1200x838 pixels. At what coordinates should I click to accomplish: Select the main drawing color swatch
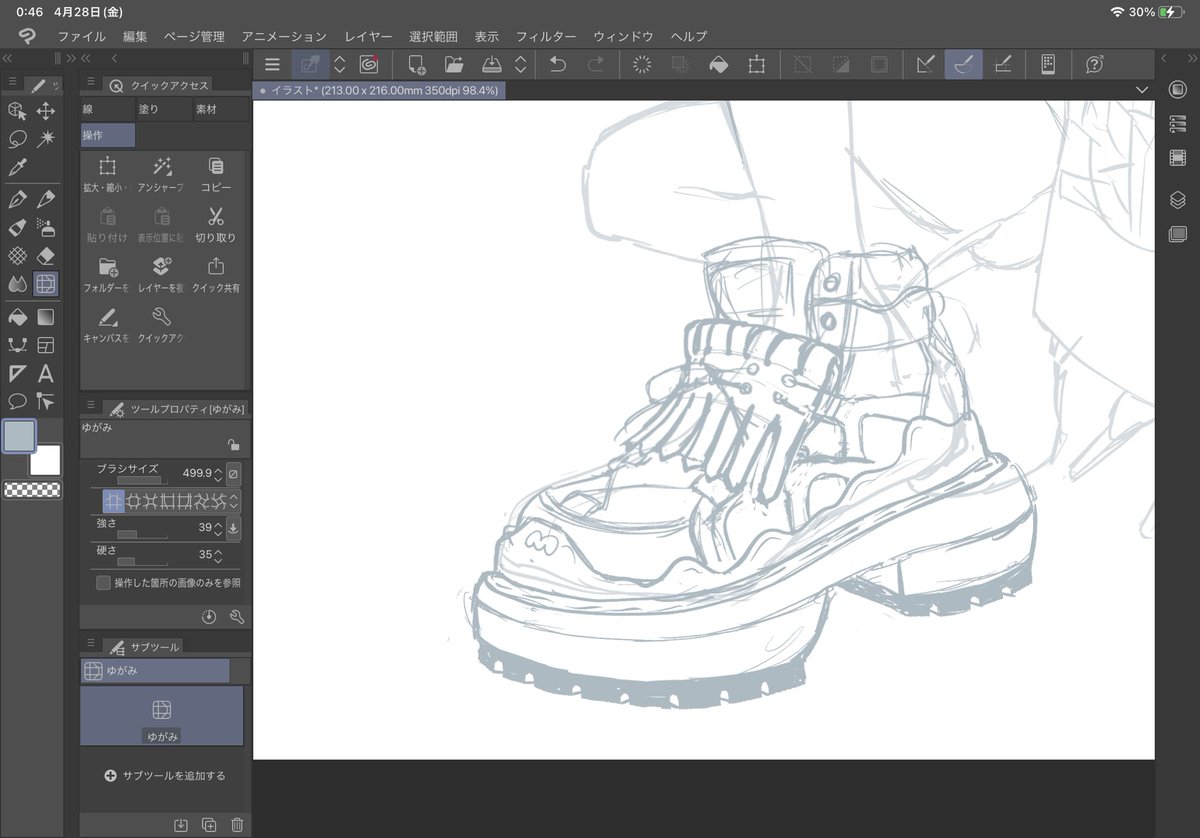[x=19, y=436]
